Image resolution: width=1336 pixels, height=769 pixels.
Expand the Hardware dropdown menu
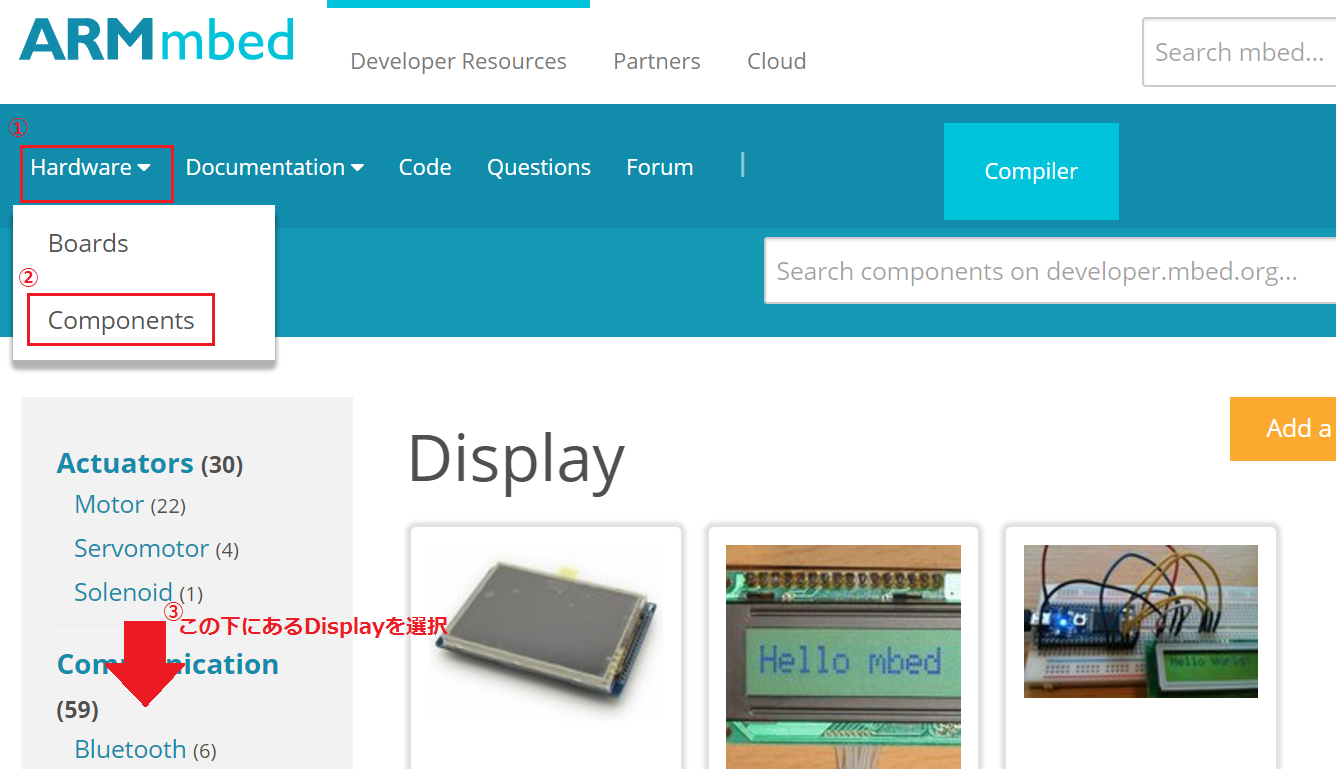tap(91, 167)
